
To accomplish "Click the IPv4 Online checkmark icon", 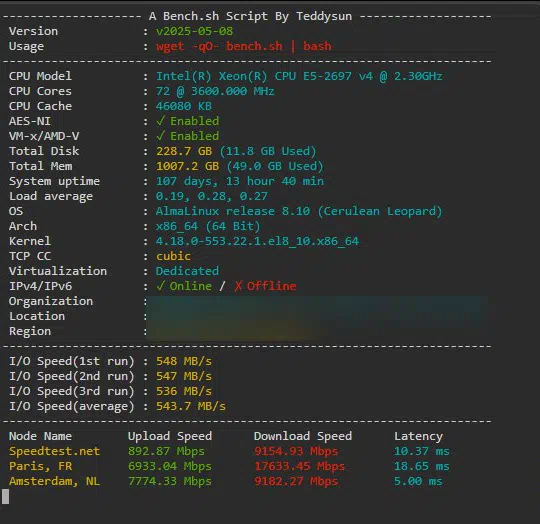I will tap(160, 286).
